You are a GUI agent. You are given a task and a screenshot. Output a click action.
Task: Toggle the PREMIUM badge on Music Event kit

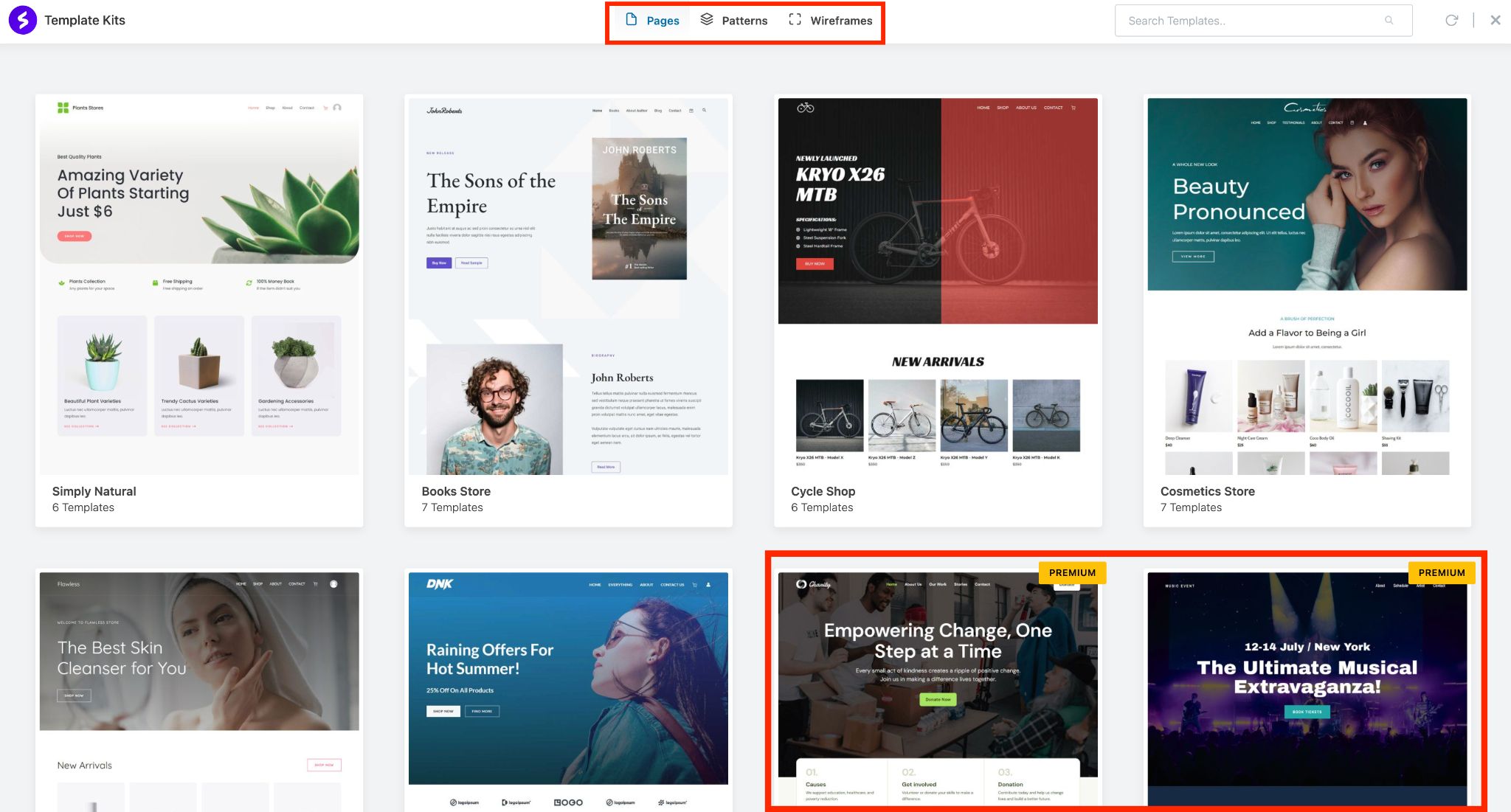(x=1440, y=573)
